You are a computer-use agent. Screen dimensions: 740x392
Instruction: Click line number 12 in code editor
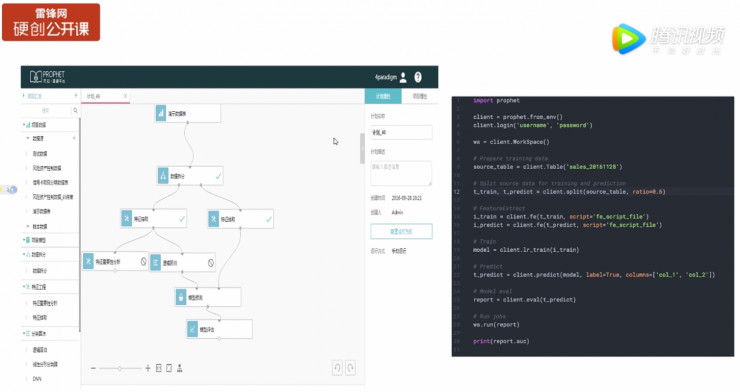click(x=456, y=192)
